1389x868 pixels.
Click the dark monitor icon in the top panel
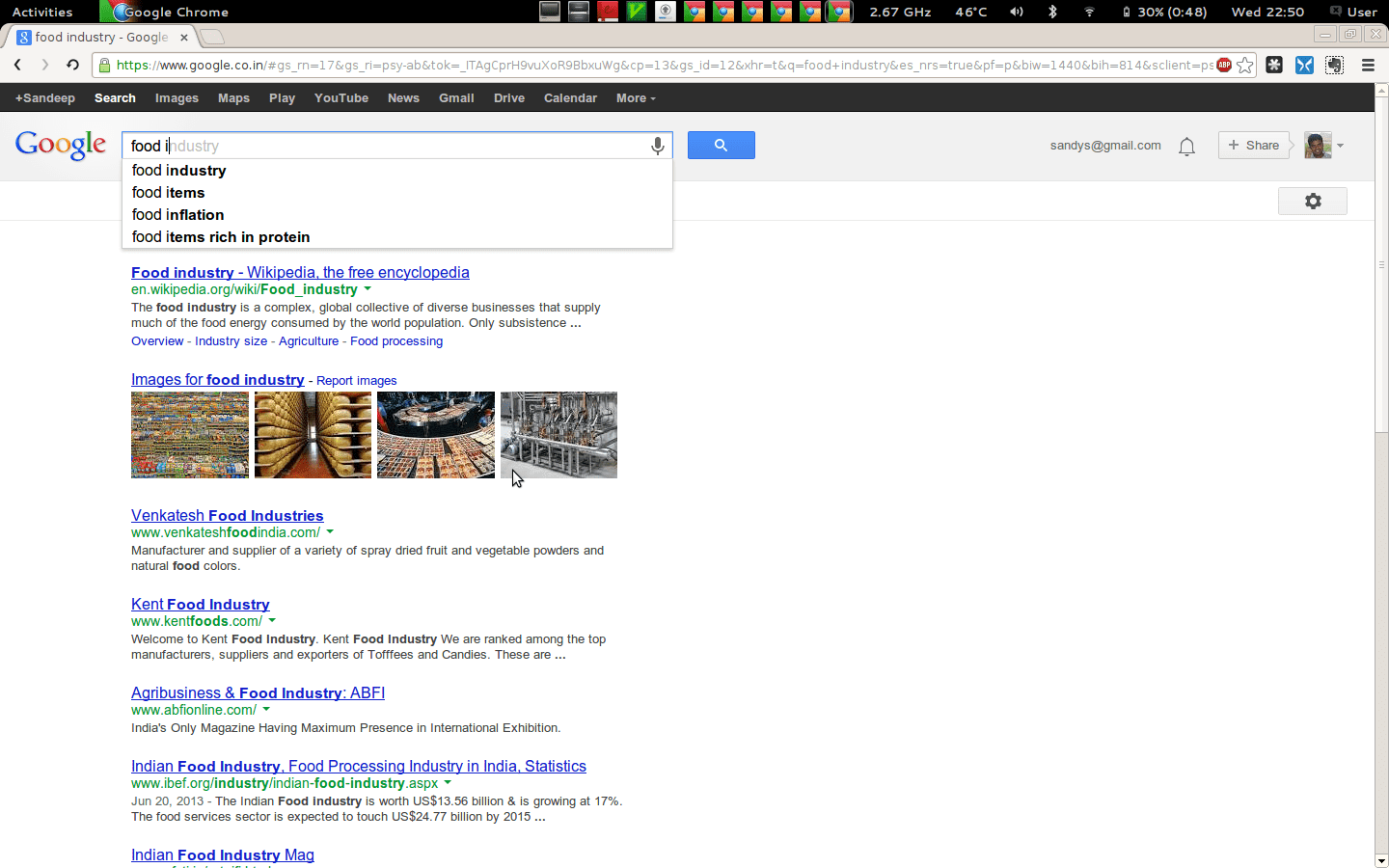(x=550, y=12)
